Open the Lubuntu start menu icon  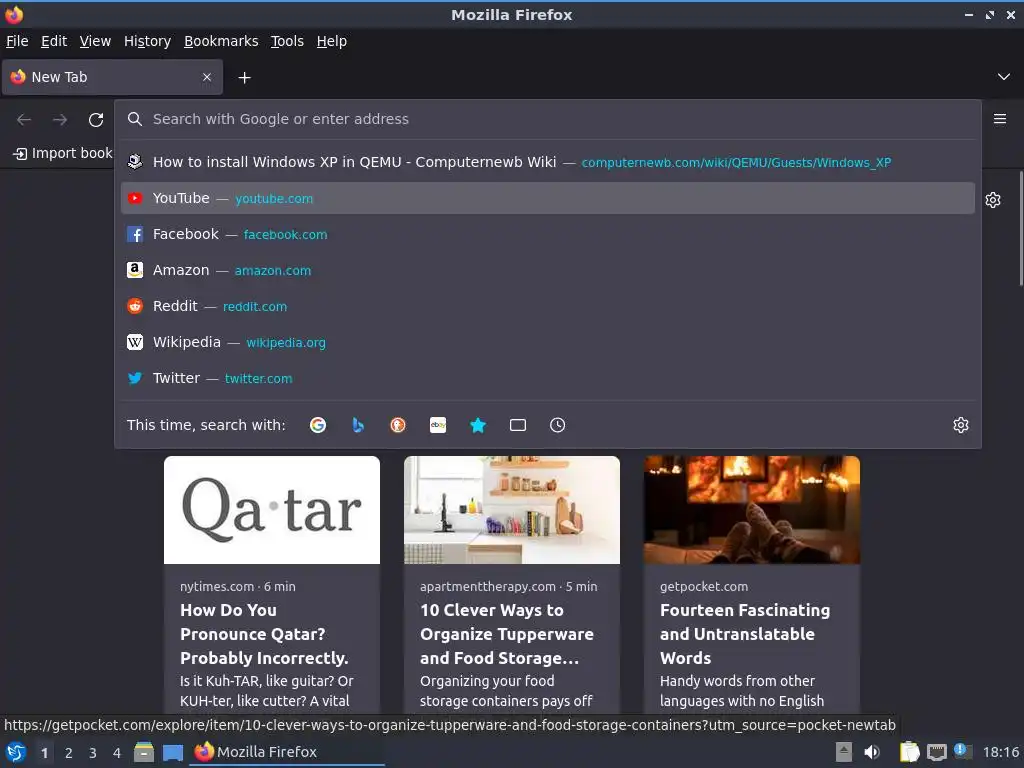click(16, 752)
